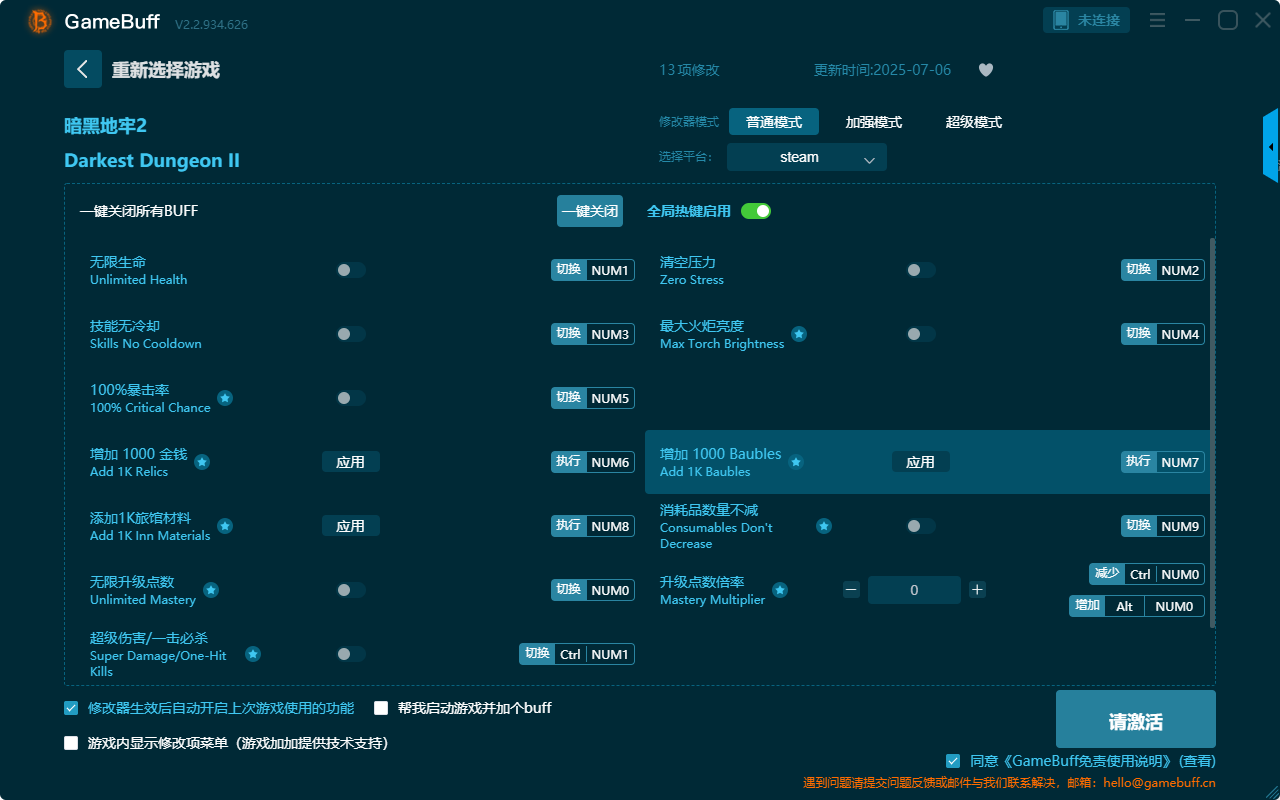The height and width of the screenshot is (800, 1280).
Task: Apply Add 1K Relics
Action: (351, 462)
